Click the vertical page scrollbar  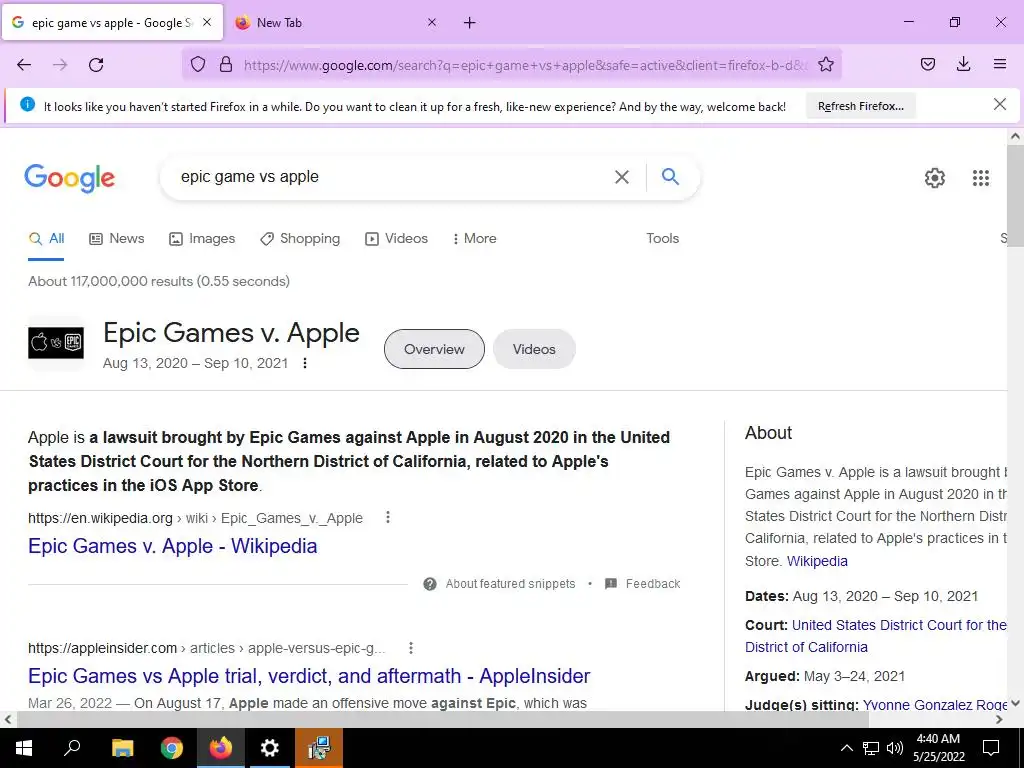[x=1015, y=196]
